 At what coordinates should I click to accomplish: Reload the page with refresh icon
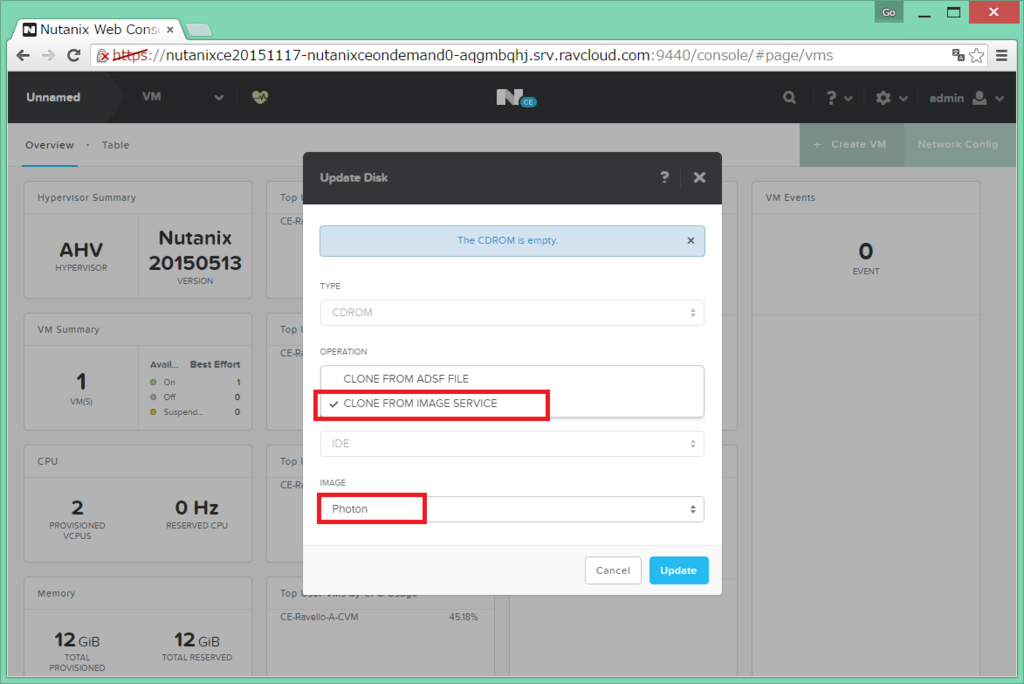74,56
